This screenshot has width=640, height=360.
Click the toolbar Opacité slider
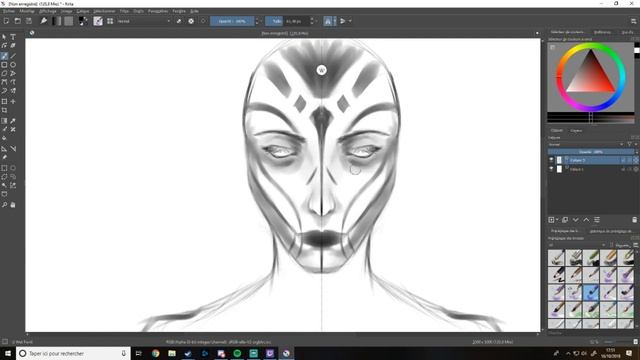(x=232, y=21)
